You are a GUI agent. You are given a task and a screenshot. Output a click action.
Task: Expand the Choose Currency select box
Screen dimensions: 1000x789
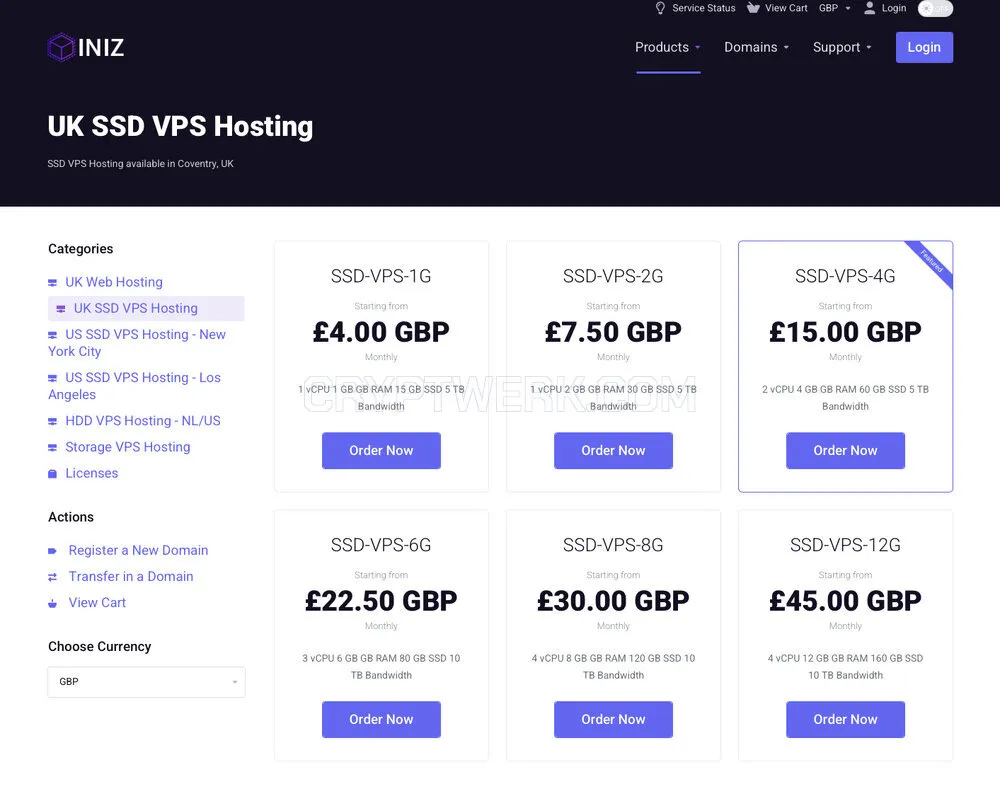(146, 682)
